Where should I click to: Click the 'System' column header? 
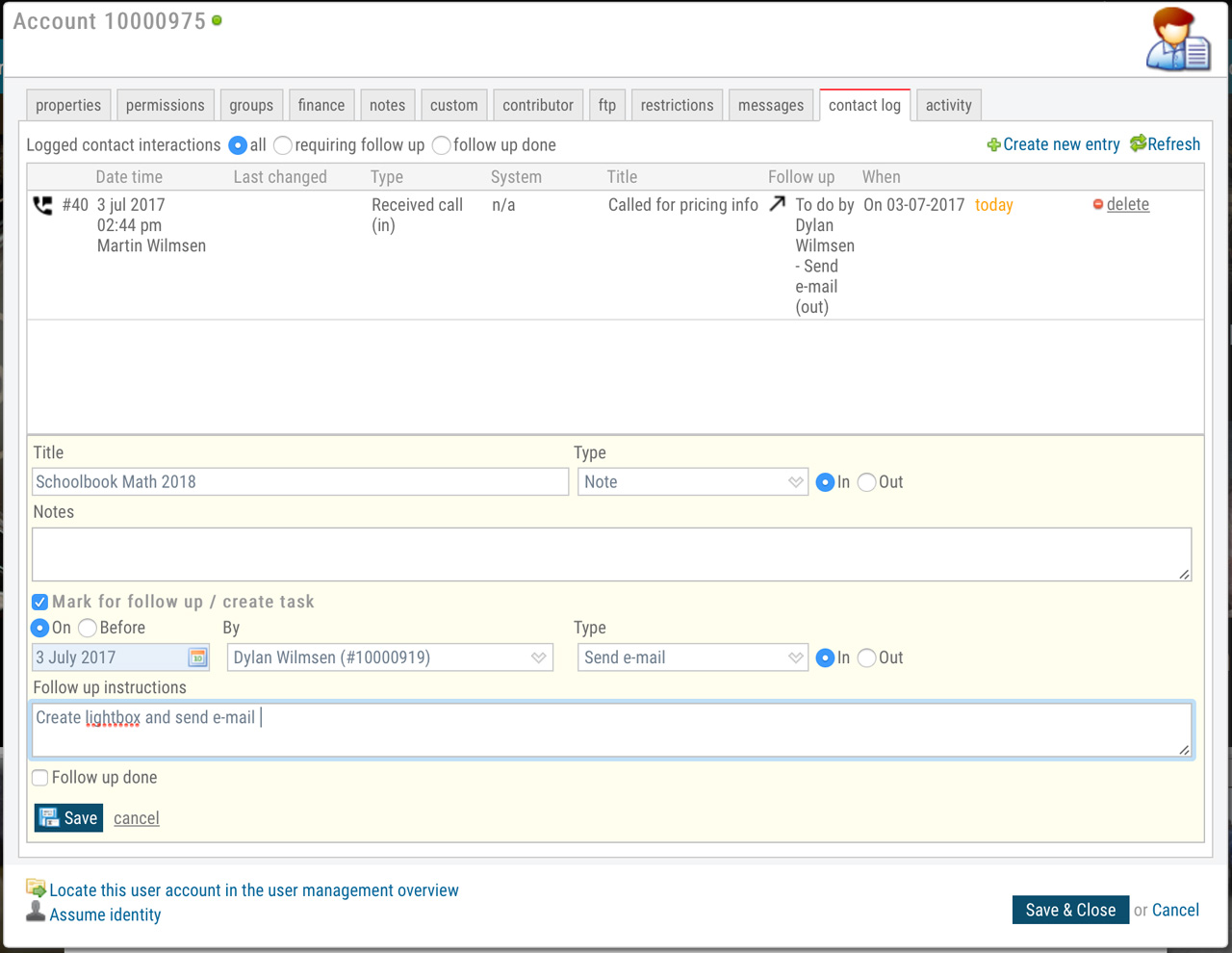click(516, 177)
